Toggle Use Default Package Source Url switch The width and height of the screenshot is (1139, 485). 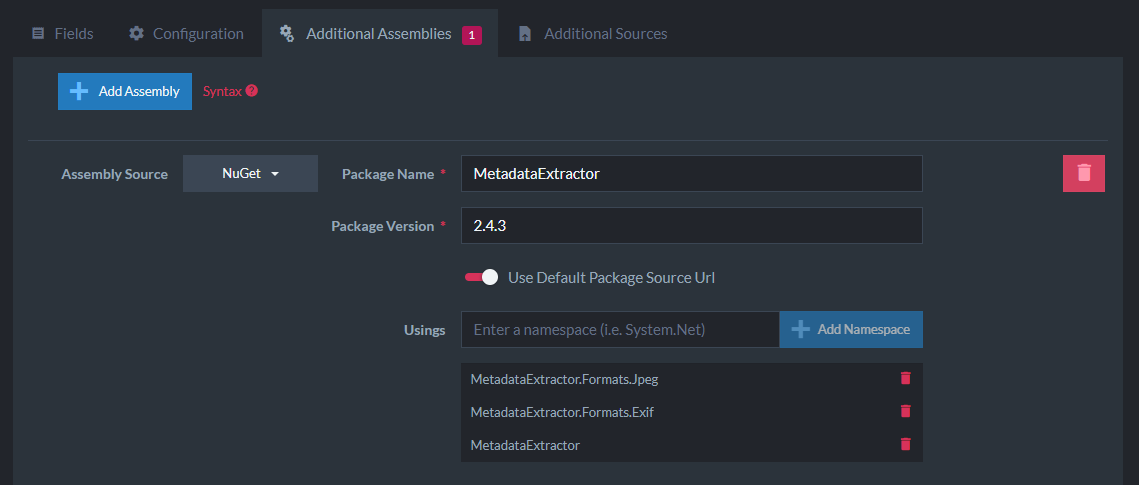[481, 277]
